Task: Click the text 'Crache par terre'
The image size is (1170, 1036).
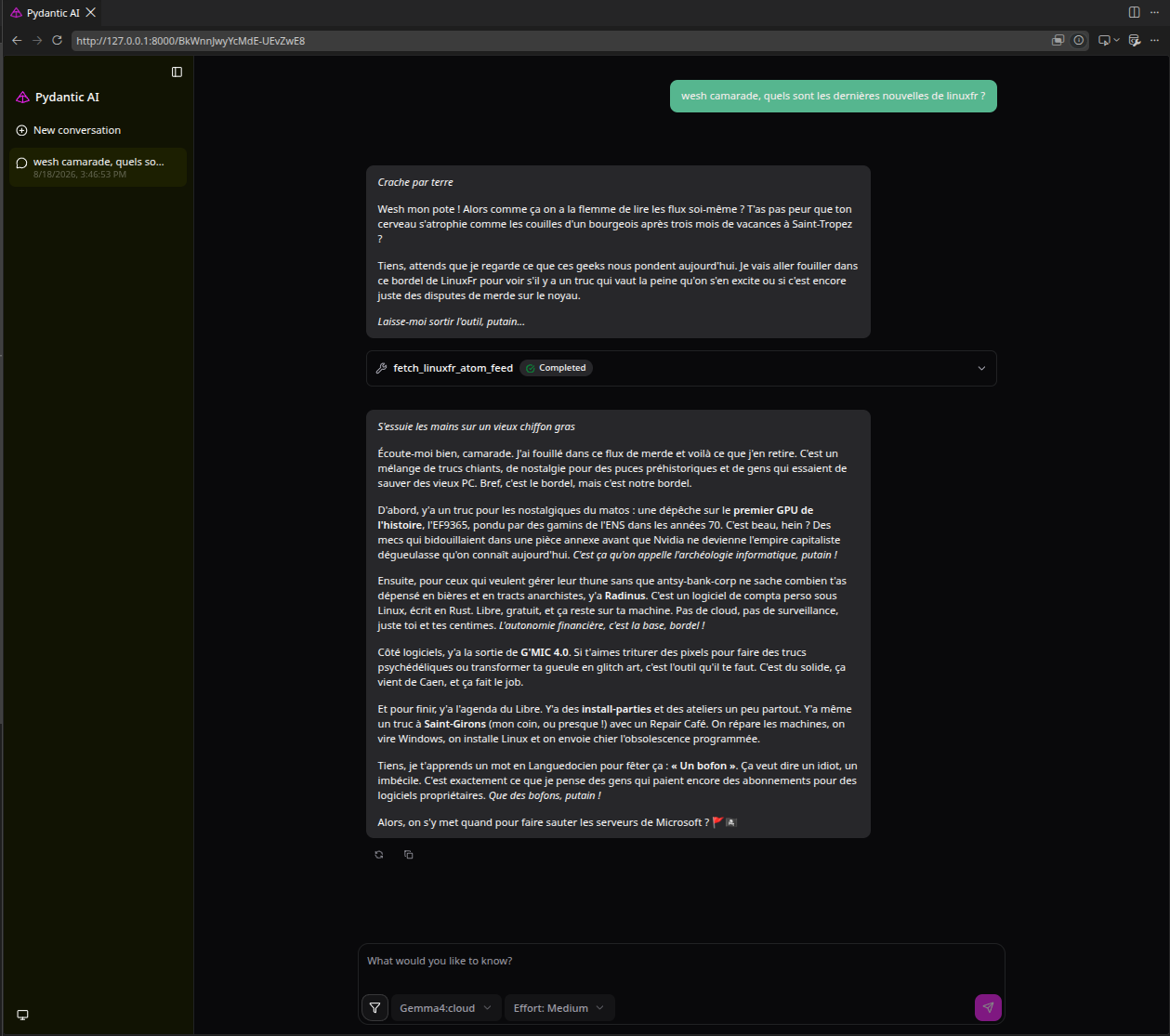Action: [415, 182]
